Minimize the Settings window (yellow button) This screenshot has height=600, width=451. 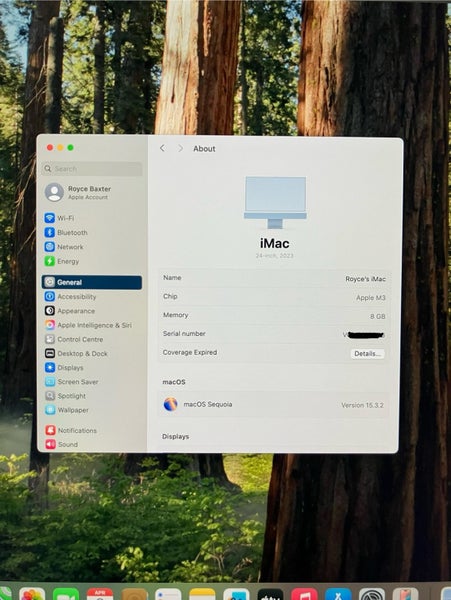(60, 147)
